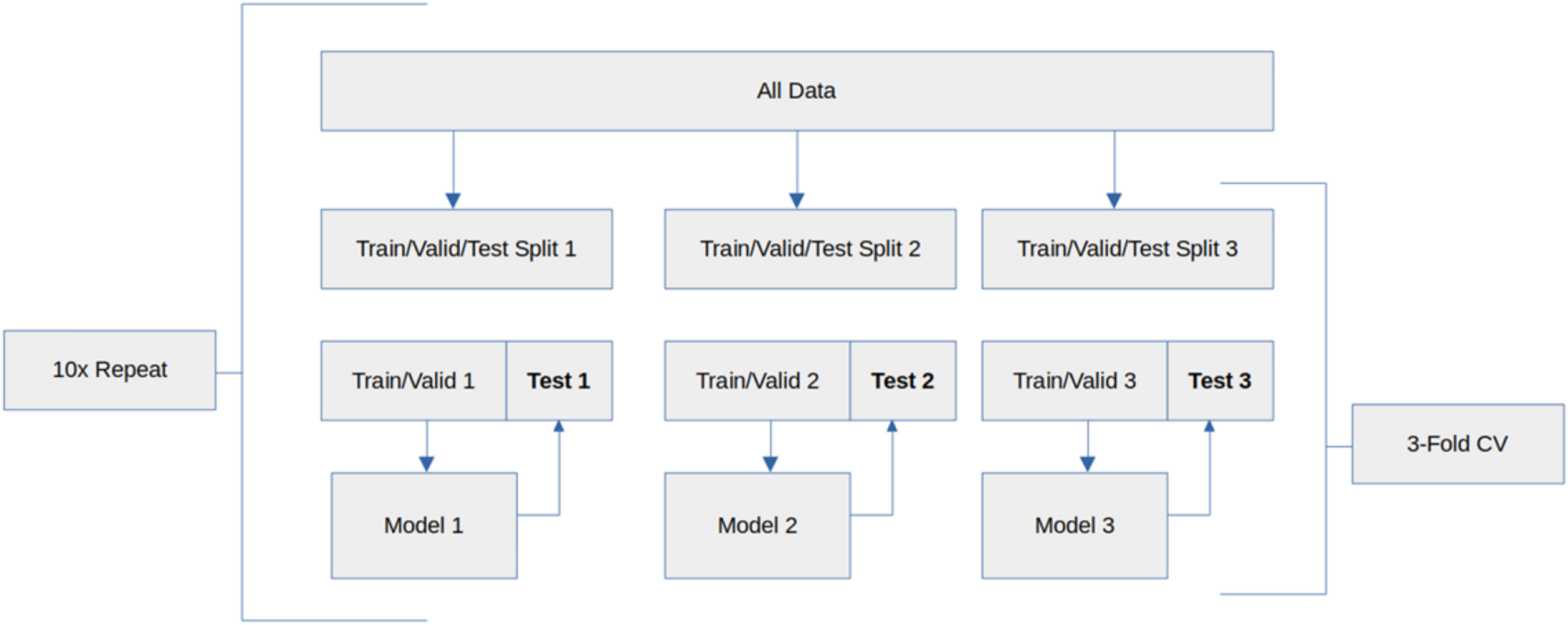Select the Train/Valid 3 box
Screen dimensions: 1568x625
(x=1074, y=381)
